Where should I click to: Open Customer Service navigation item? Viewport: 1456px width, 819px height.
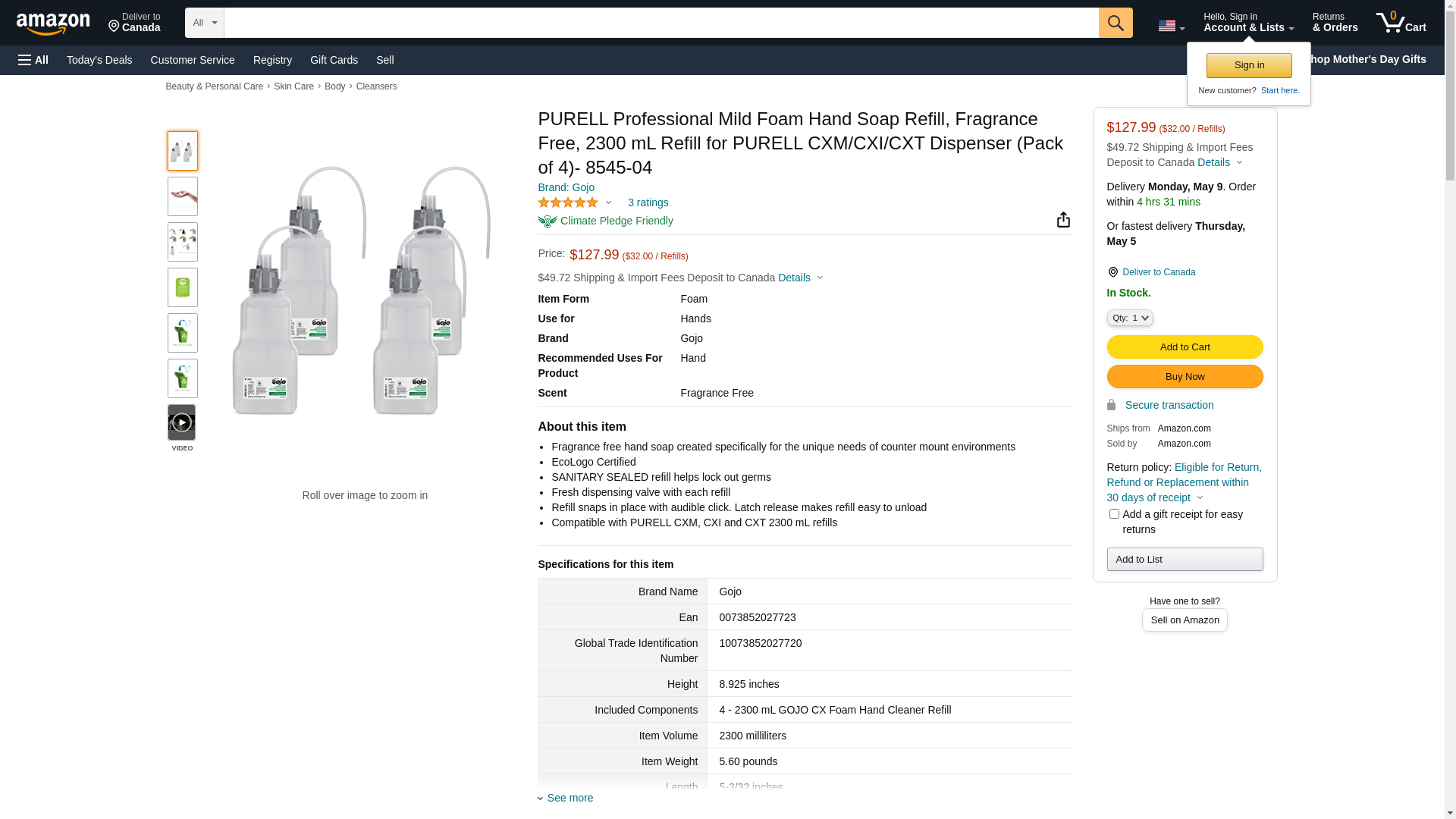(x=193, y=60)
